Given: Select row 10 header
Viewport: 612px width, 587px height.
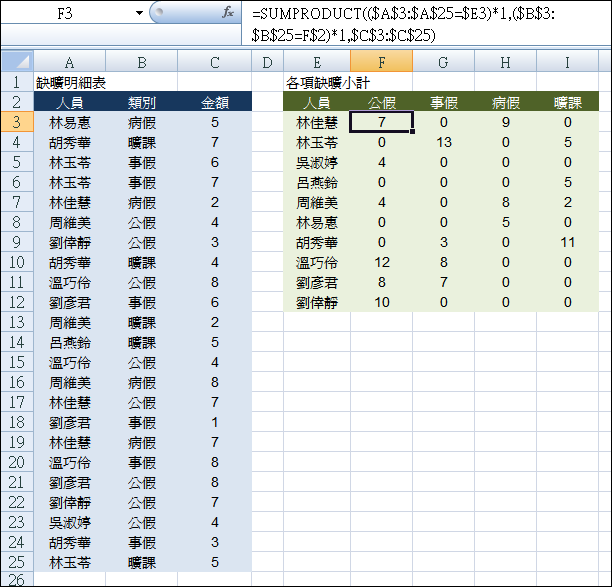Looking at the screenshot, I should pos(17,262).
